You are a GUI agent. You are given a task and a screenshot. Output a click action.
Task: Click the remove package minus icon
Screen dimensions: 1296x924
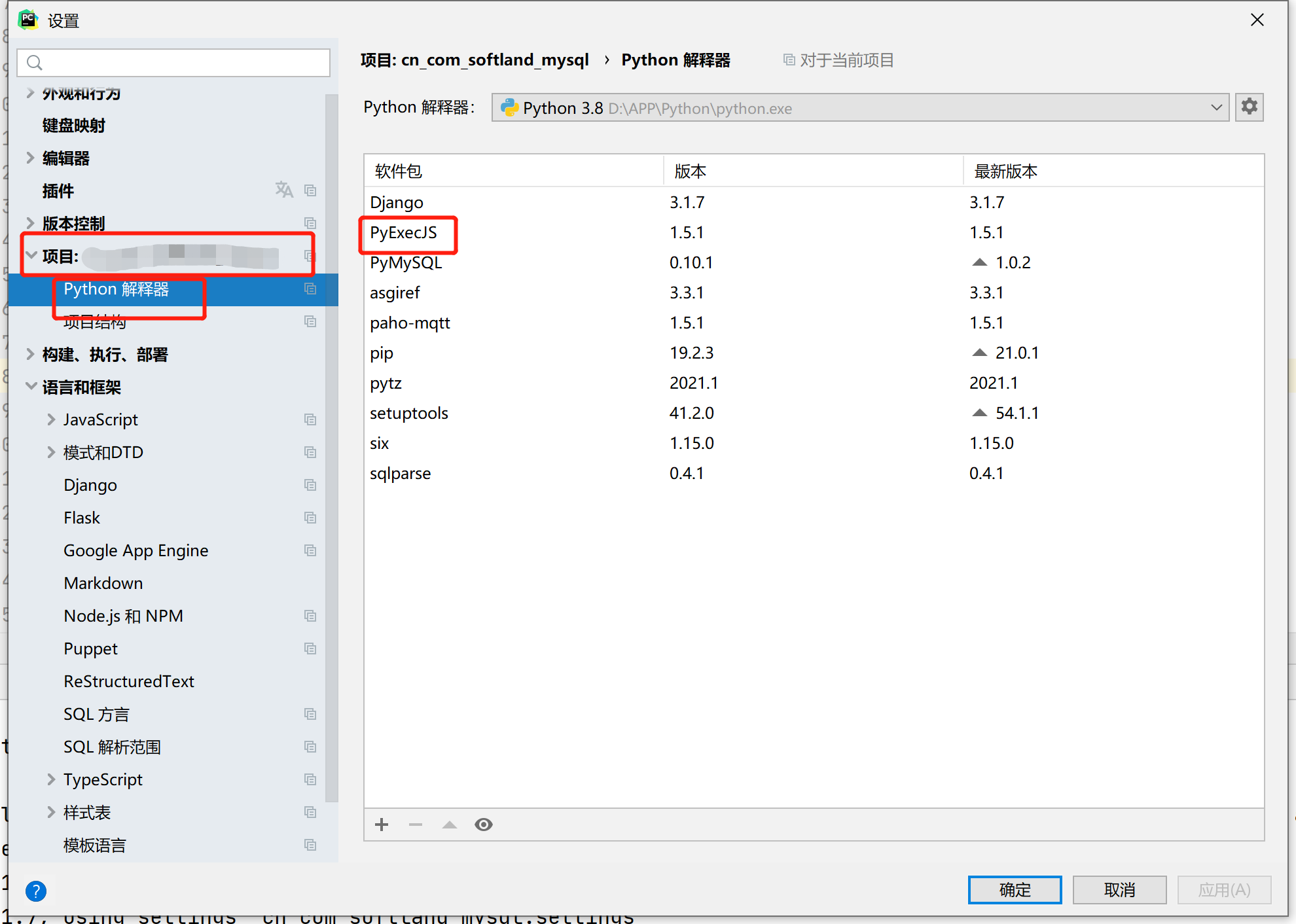pyautogui.click(x=416, y=825)
